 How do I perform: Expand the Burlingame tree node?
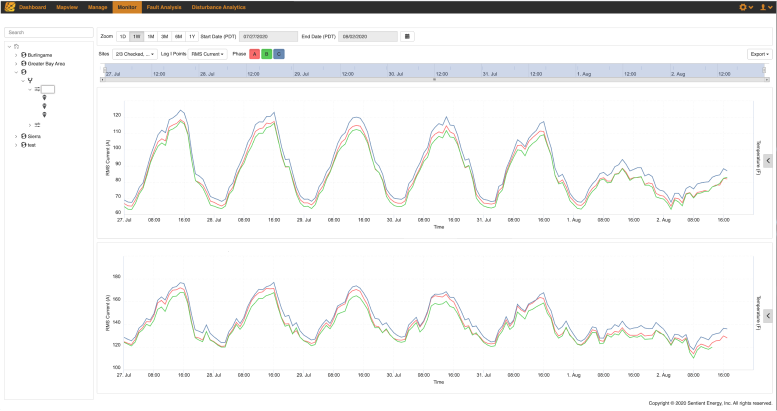tap(16, 55)
